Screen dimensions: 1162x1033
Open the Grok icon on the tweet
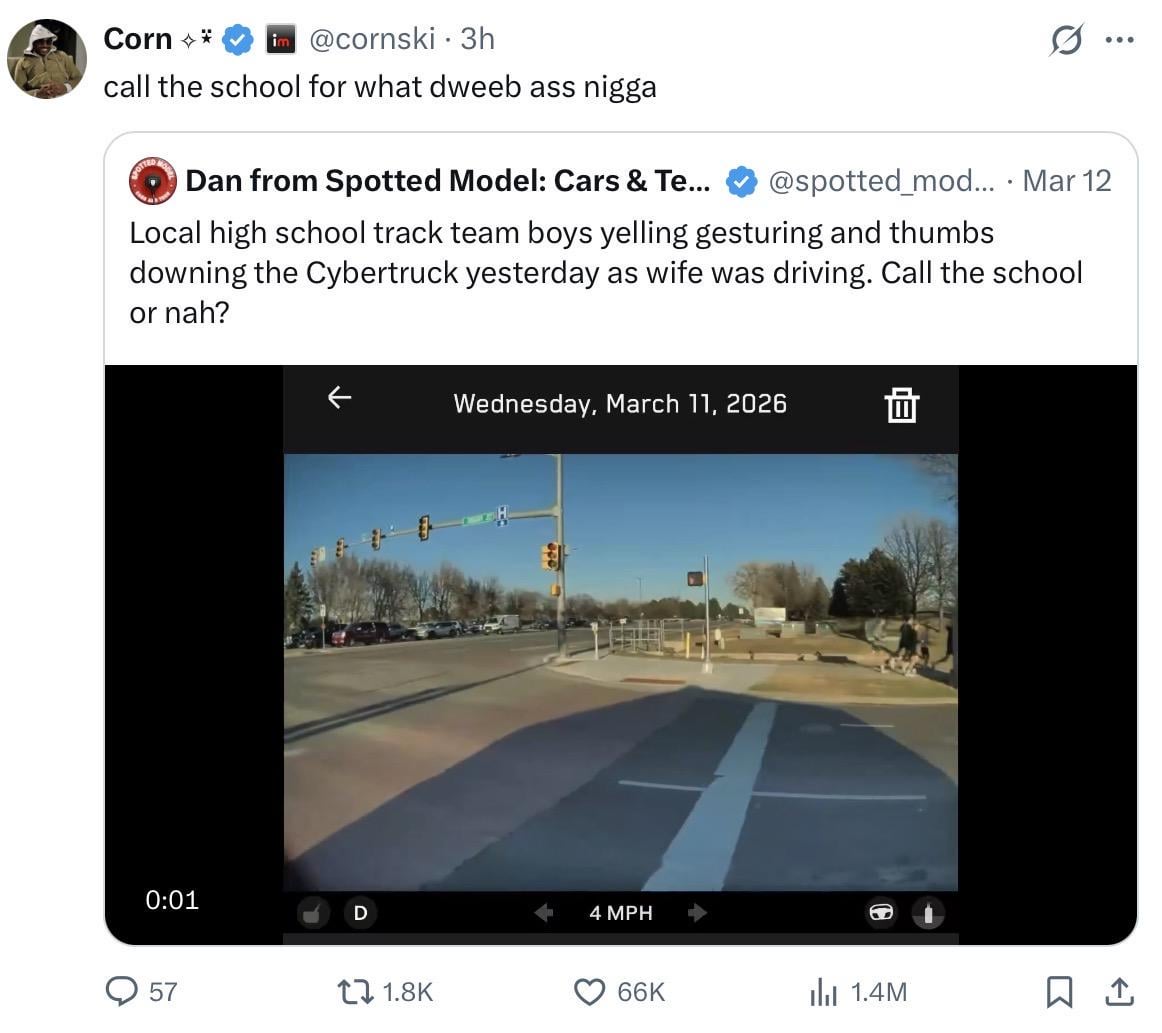coord(1067,41)
